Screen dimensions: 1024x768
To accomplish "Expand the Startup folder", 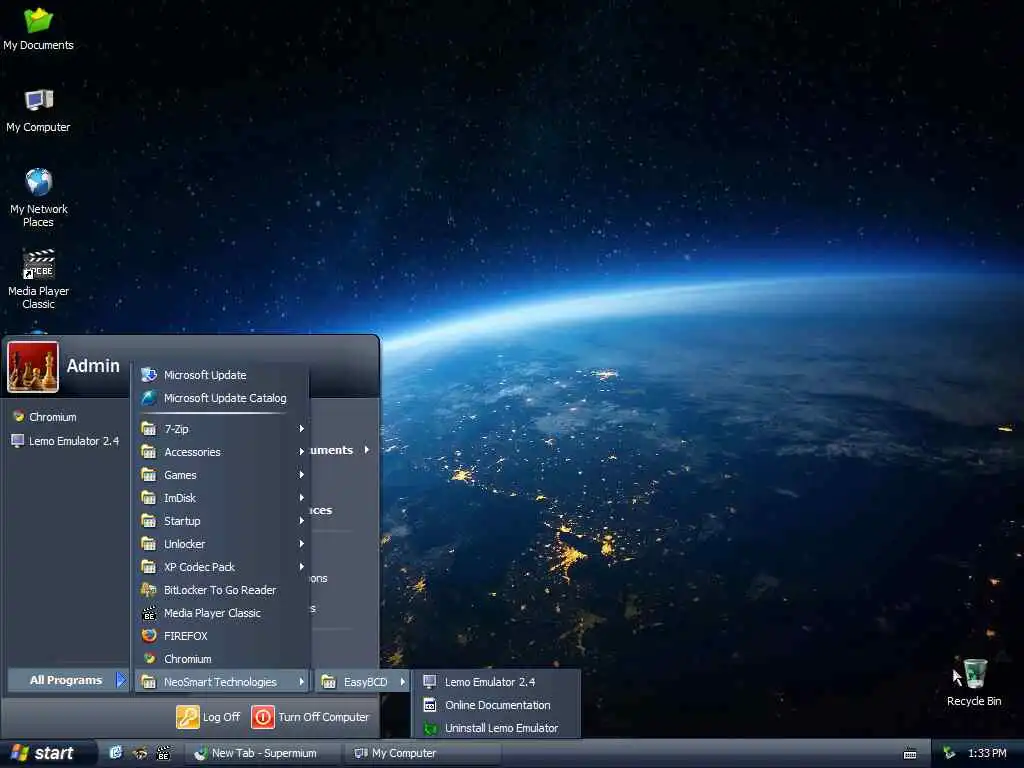I will (x=222, y=520).
